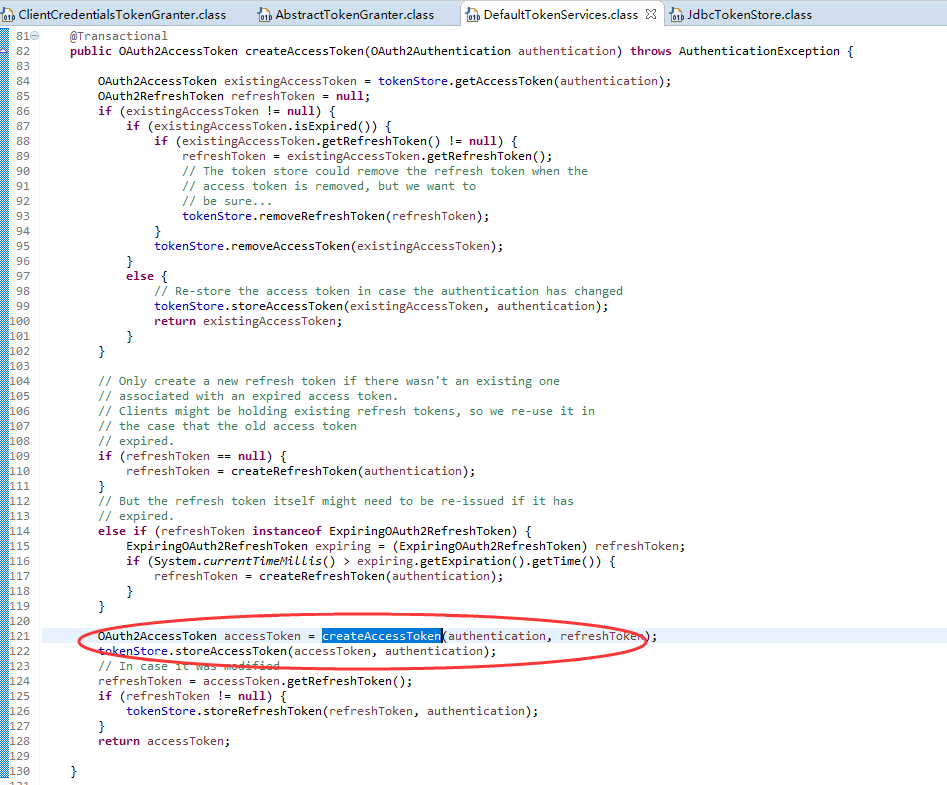Click line number 109 in the gutter
This screenshot has height=785, width=947.
point(19,456)
